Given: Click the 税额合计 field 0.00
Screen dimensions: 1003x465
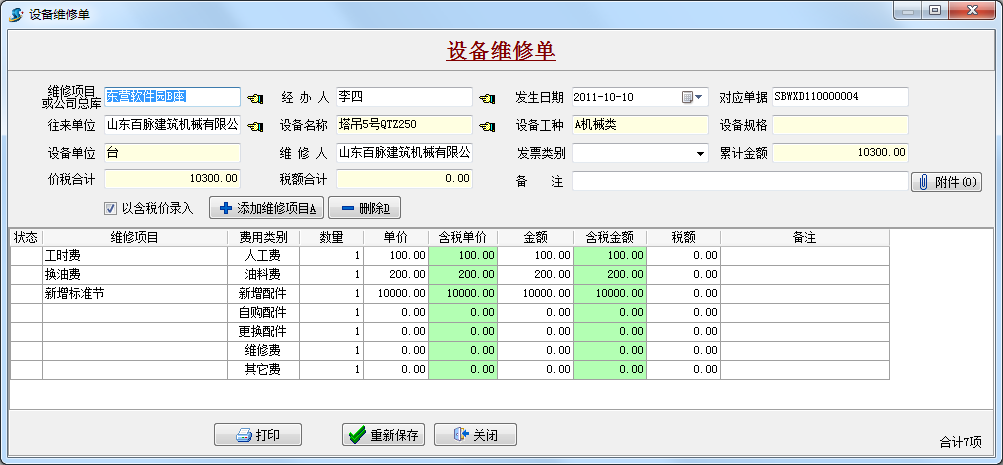Looking at the screenshot, I should pos(404,178).
